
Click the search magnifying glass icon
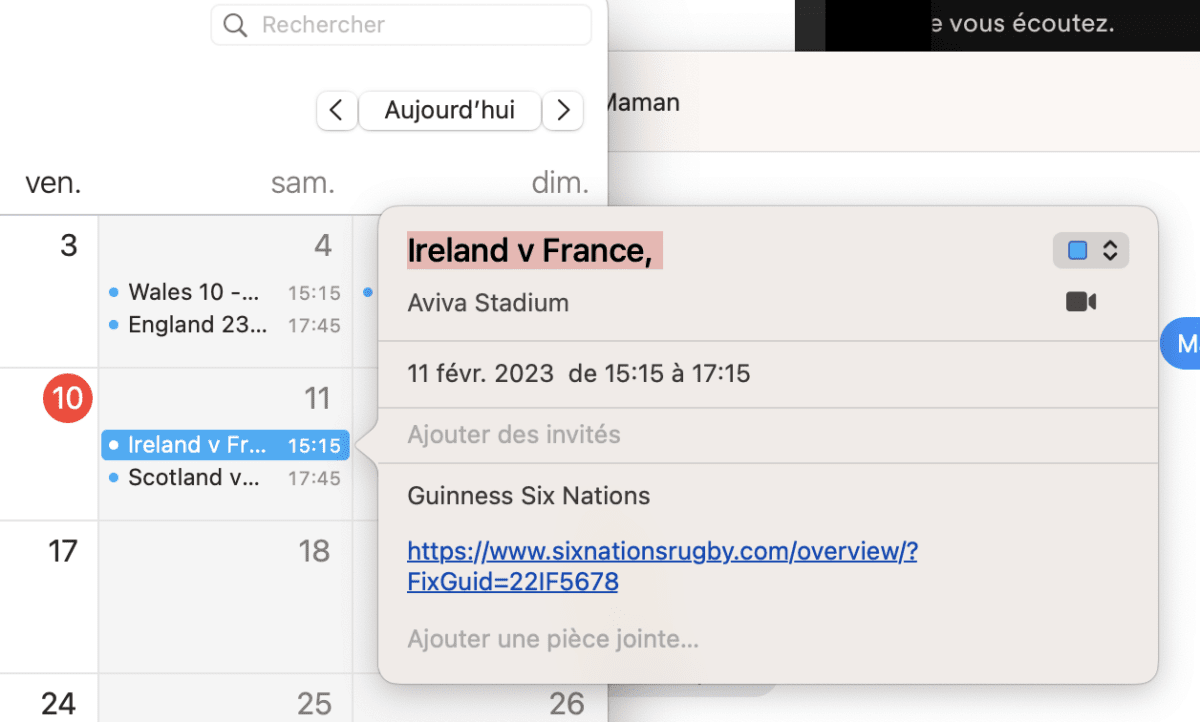coord(235,24)
